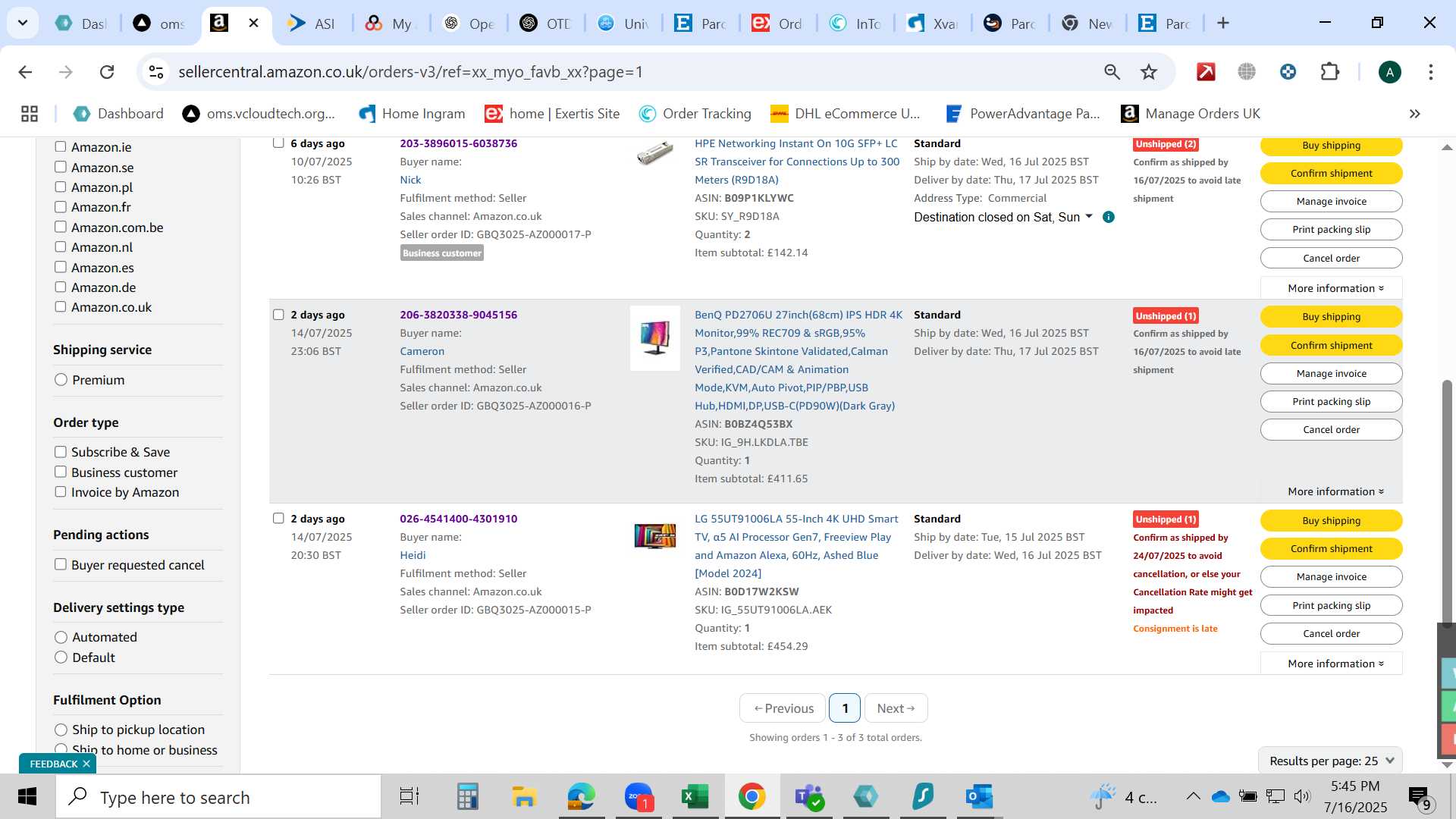Screen dimensions: 1456x819
Task: Open buyer Cameron link
Action: click(x=422, y=351)
